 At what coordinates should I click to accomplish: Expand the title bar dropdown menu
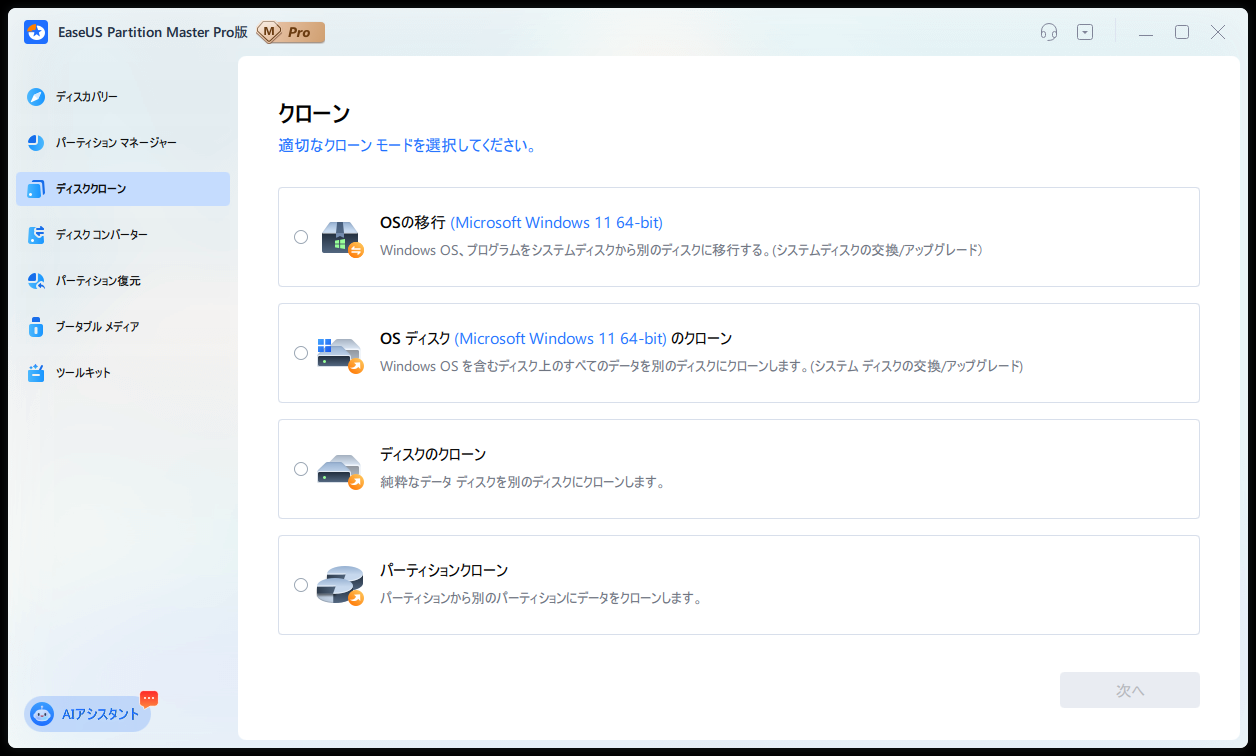1085,32
